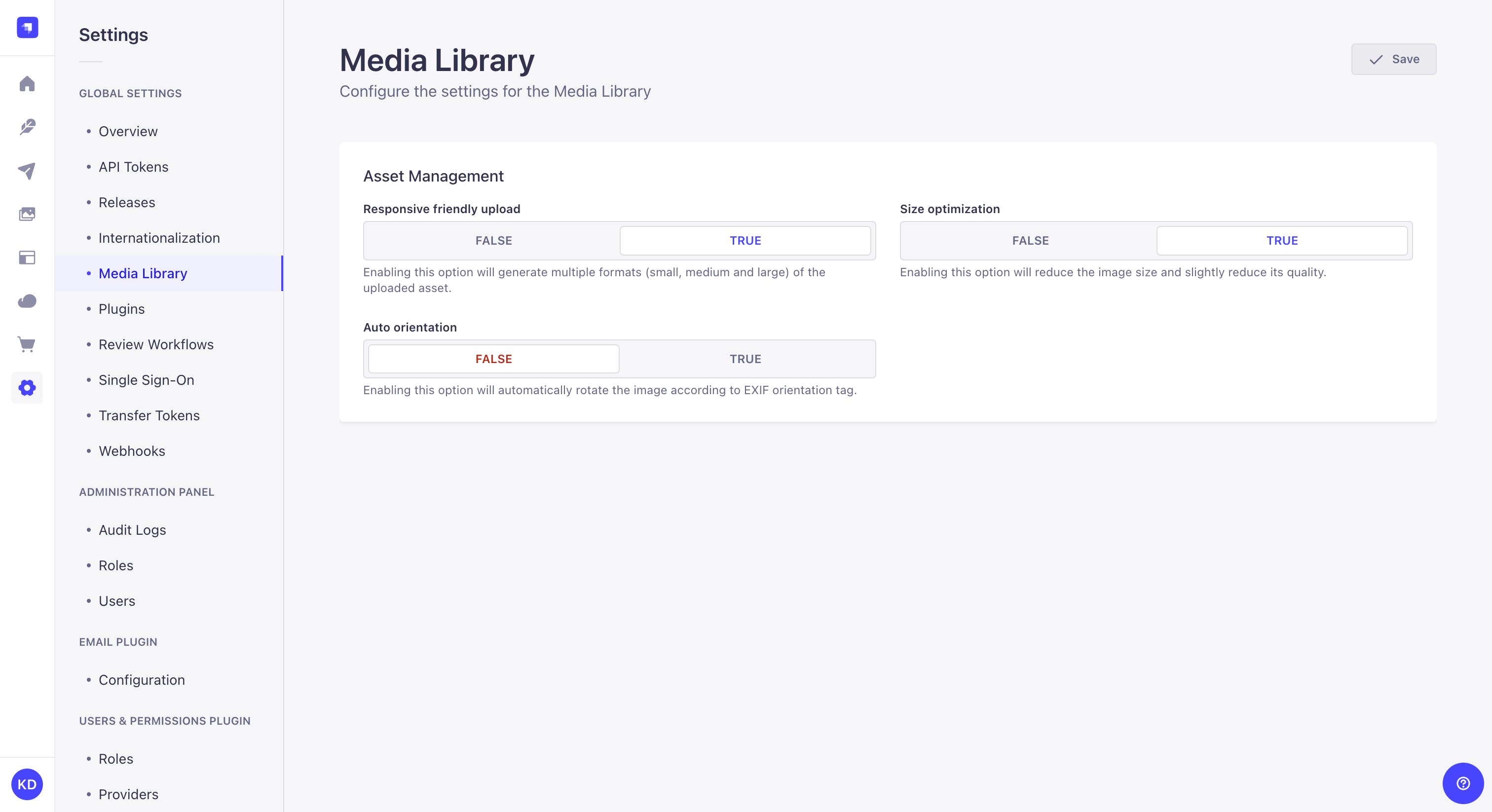Image resolution: width=1492 pixels, height=812 pixels.
Task: Toggle Responsive friendly upload to FALSE
Action: pyautogui.click(x=493, y=240)
